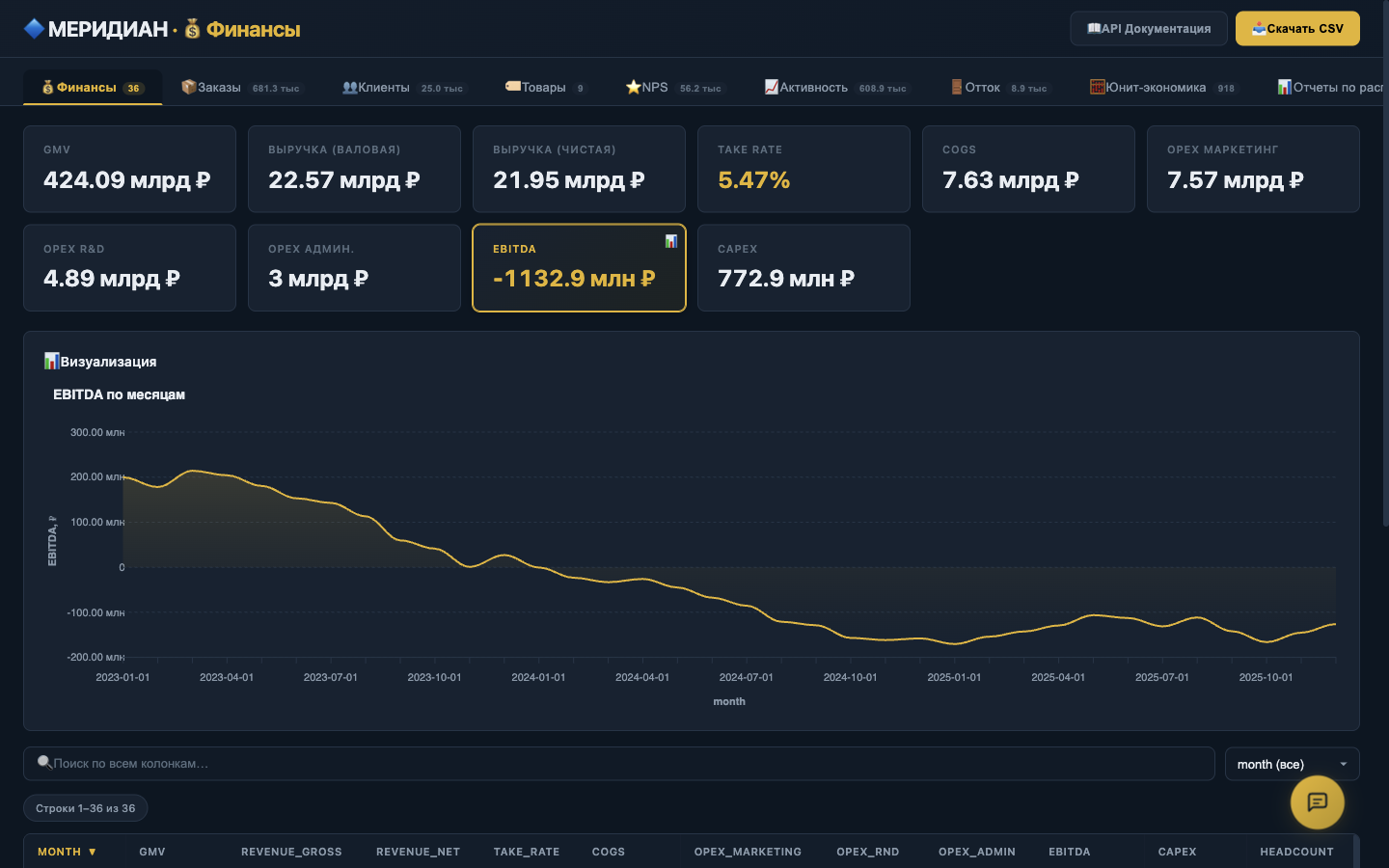Click the magnifier icon in search field
This screenshot has width=1389, height=868.
(44, 763)
